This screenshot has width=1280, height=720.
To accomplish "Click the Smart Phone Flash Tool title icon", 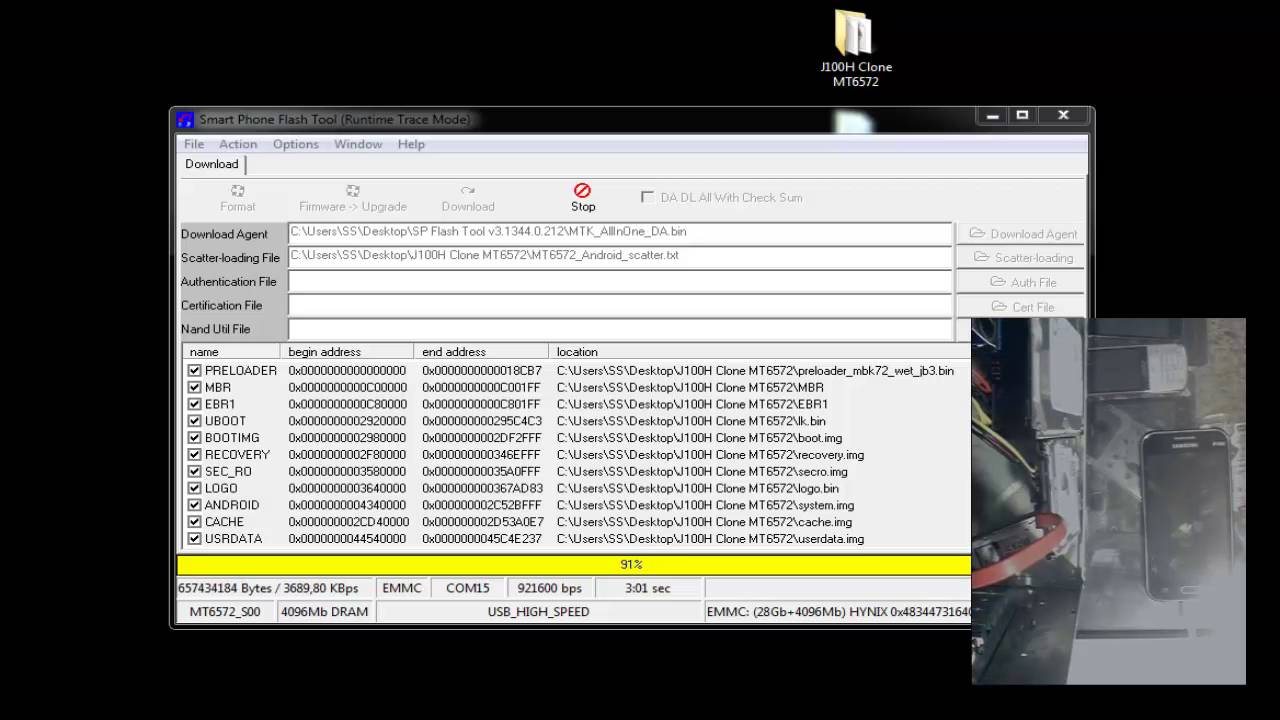I will pos(185,120).
